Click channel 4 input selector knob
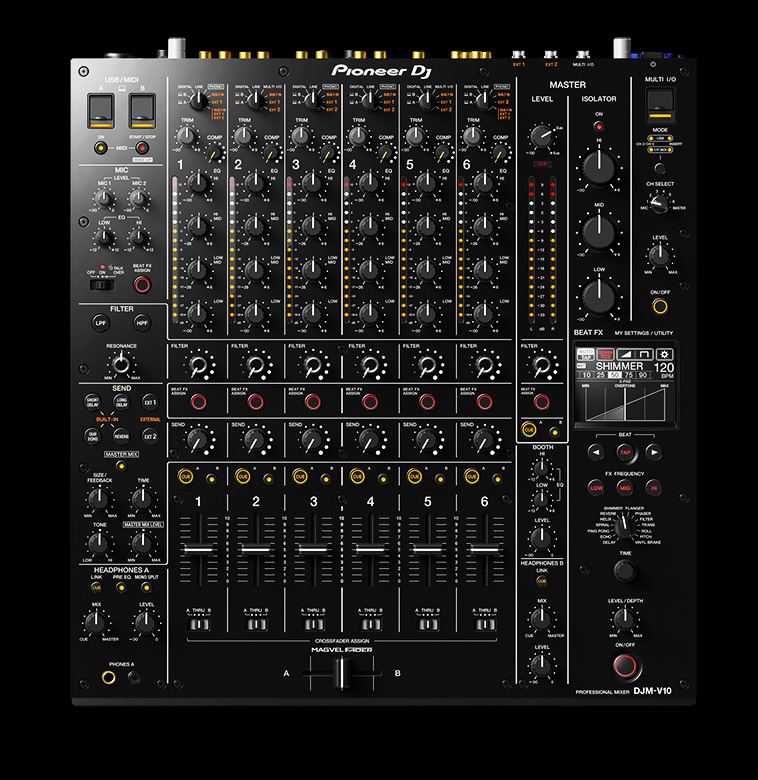 coord(370,100)
